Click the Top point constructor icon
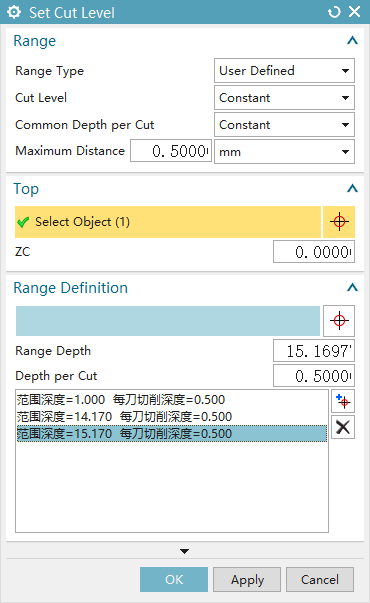The height and width of the screenshot is (603, 370). coord(339,222)
